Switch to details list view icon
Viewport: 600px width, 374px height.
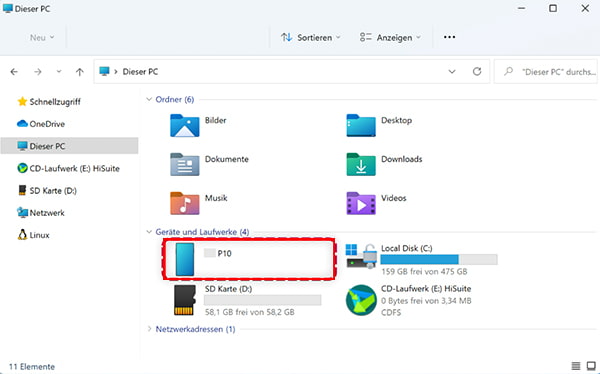(576, 366)
